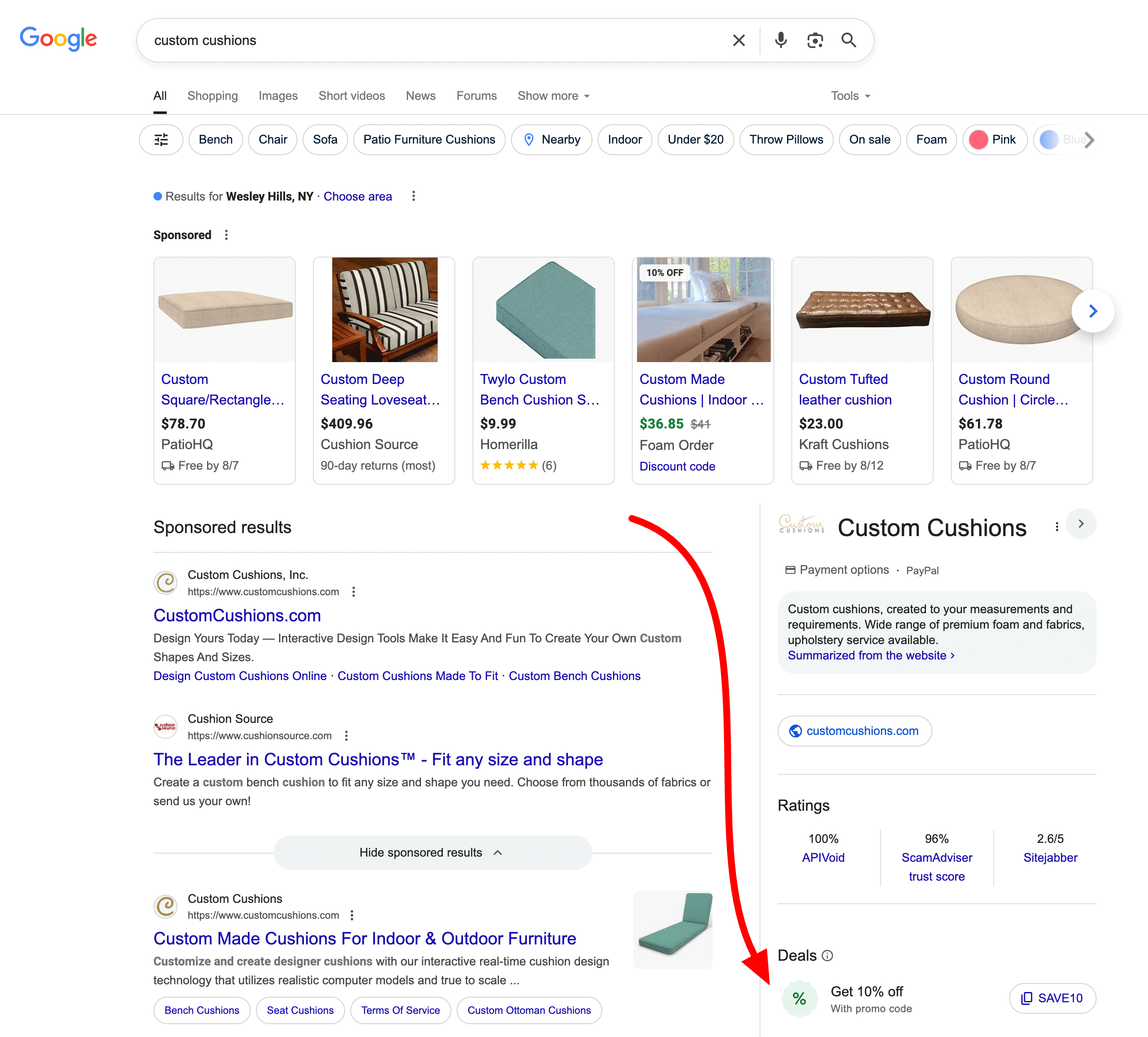Toggle the Throw Pillows filter chip
The height and width of the screenshot is (1037, 1148).
coord(786,139)
